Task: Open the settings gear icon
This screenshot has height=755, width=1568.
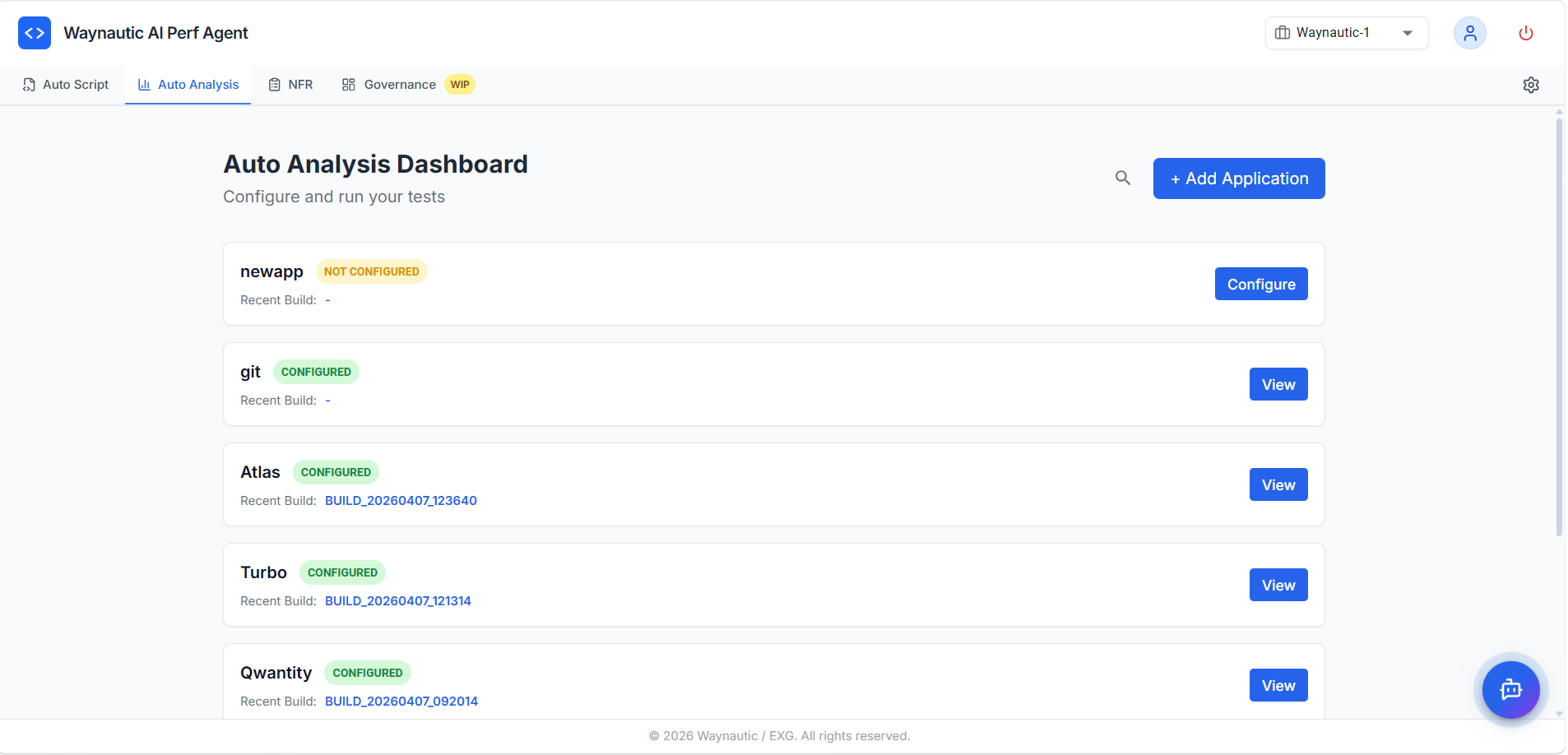Action: [1531, 85]
